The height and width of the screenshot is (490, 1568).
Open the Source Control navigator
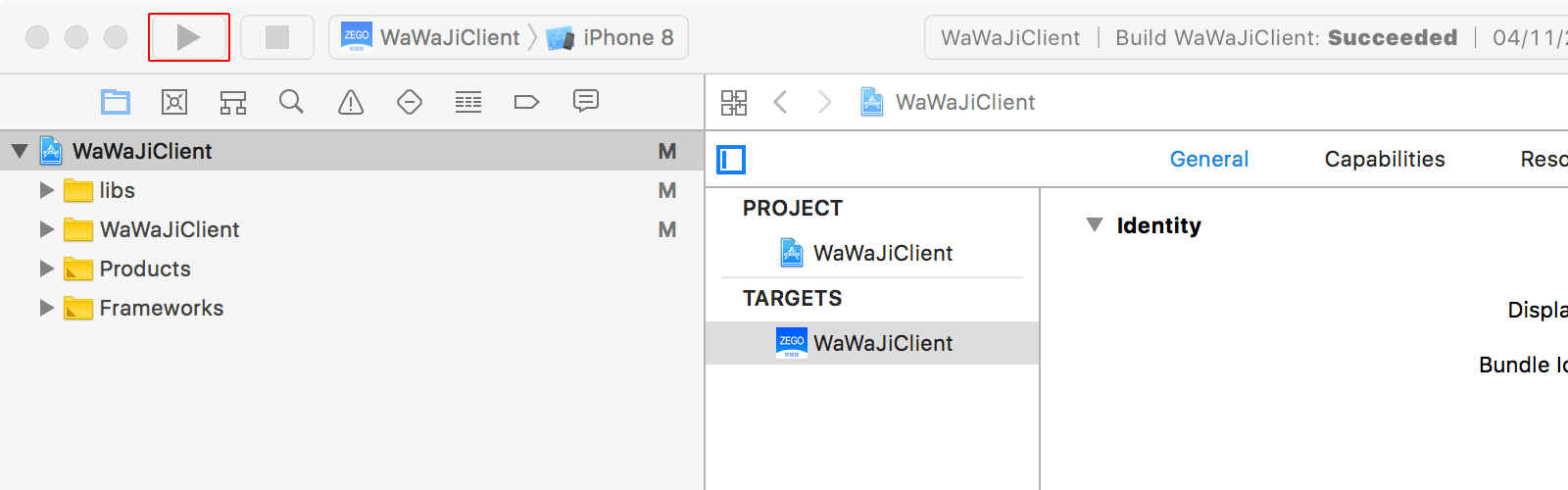point(174,102)
